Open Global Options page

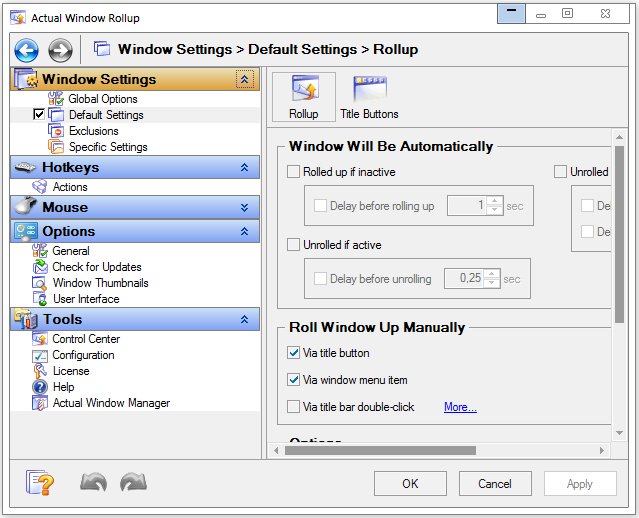(103, 99)
